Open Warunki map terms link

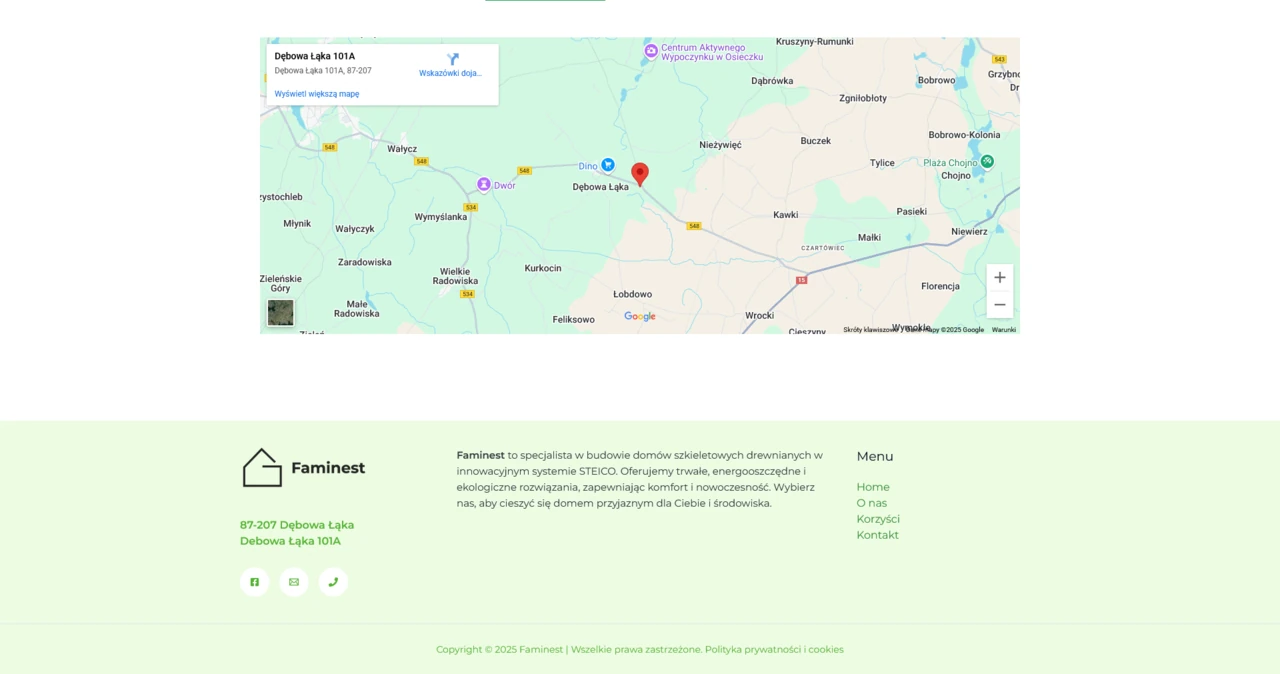pyautogui.click(x=1004, y=330)
